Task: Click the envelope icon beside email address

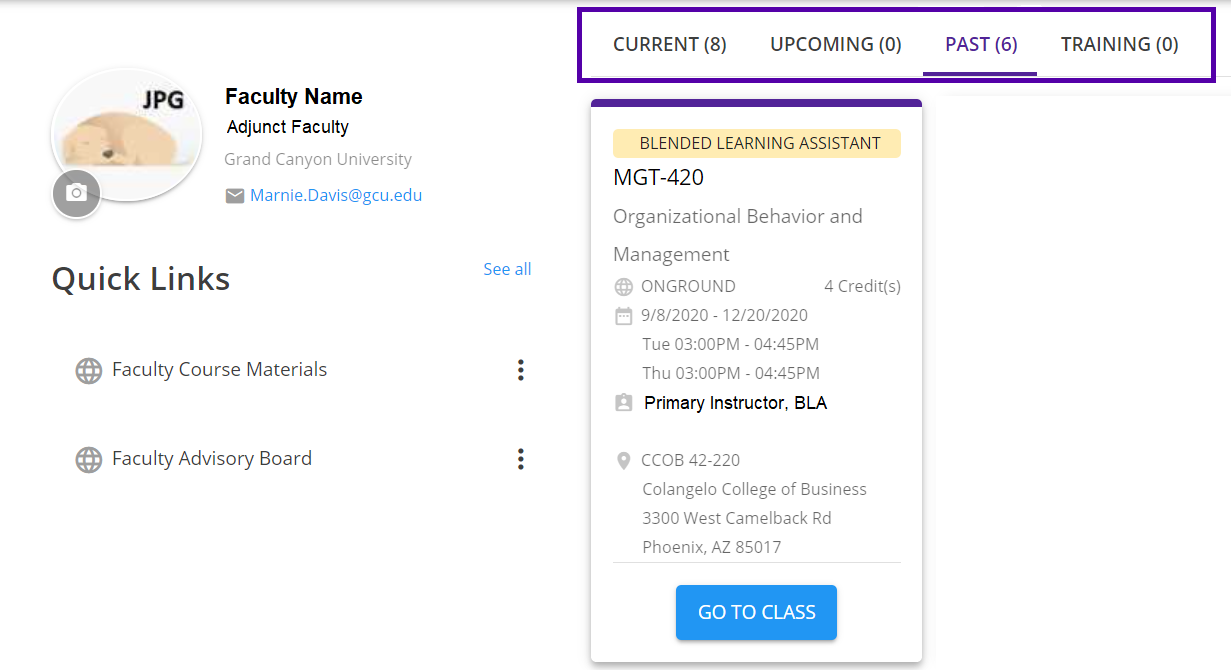Action: point(235,196)
